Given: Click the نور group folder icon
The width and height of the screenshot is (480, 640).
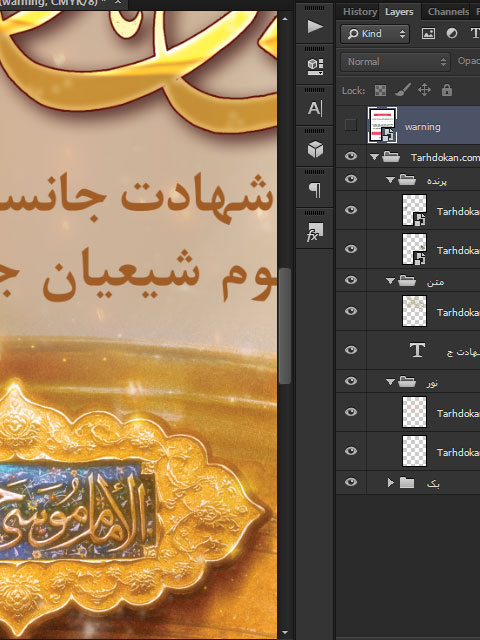Looking at the screenshot, I should (x=407, y=382).
